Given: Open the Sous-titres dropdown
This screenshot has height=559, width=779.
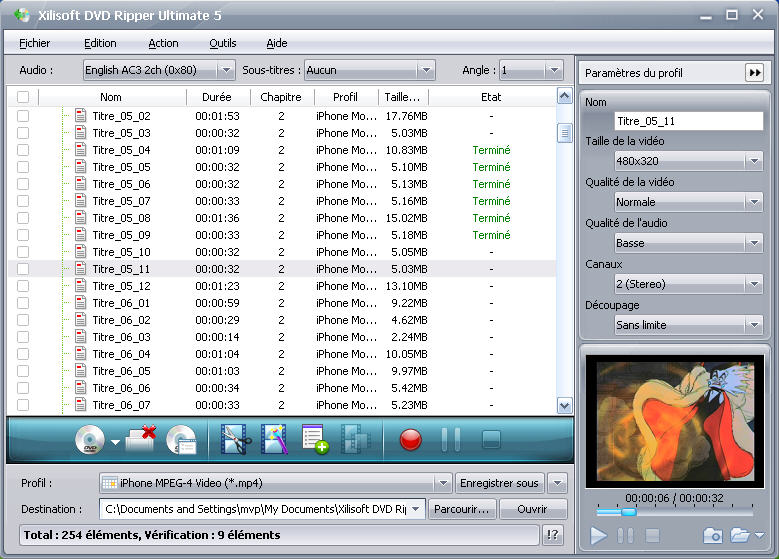Looking at the screenshot, I should click(x=426, y=70).
